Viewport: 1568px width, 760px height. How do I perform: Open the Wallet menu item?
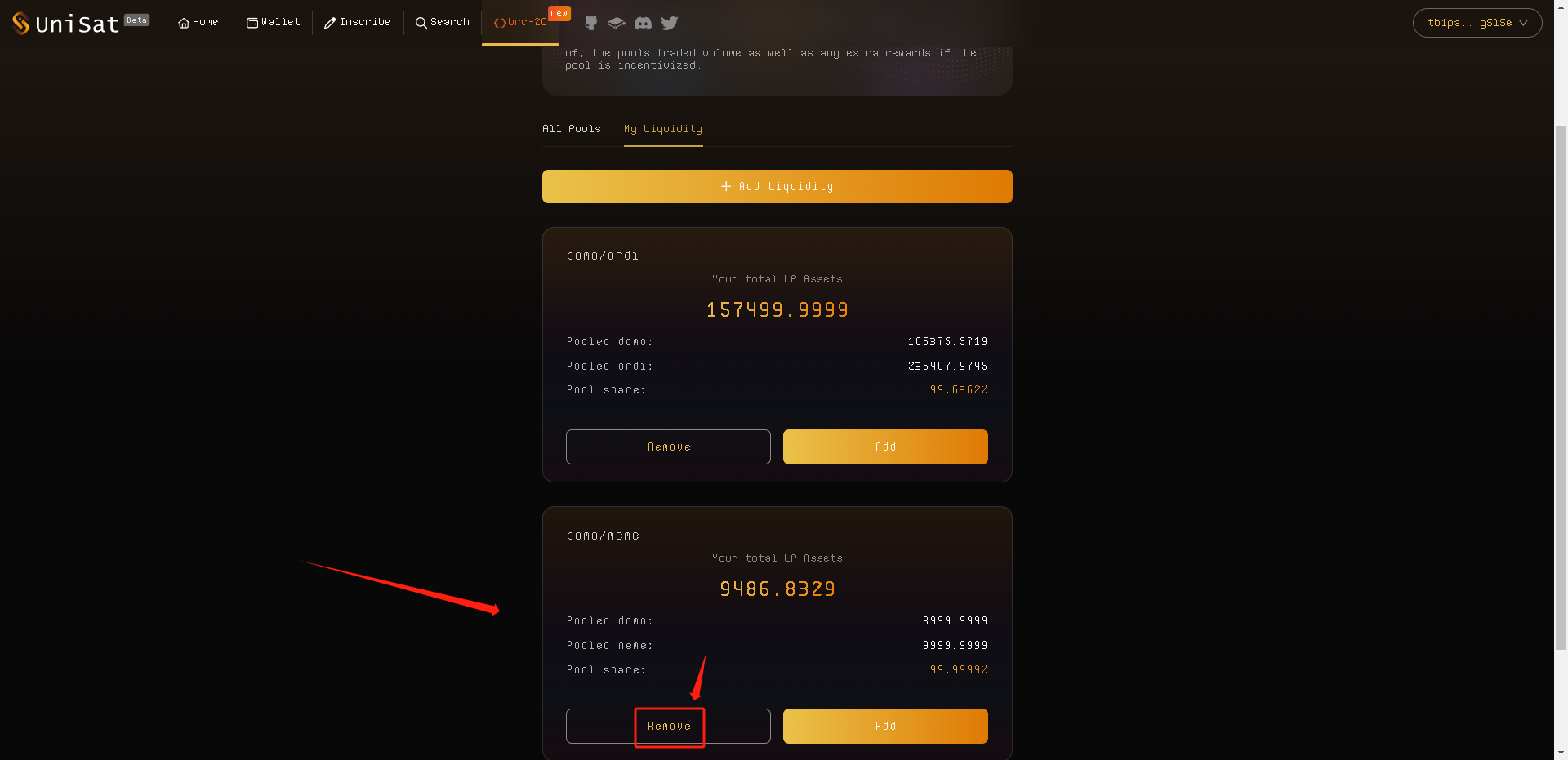tap(274, 23)
